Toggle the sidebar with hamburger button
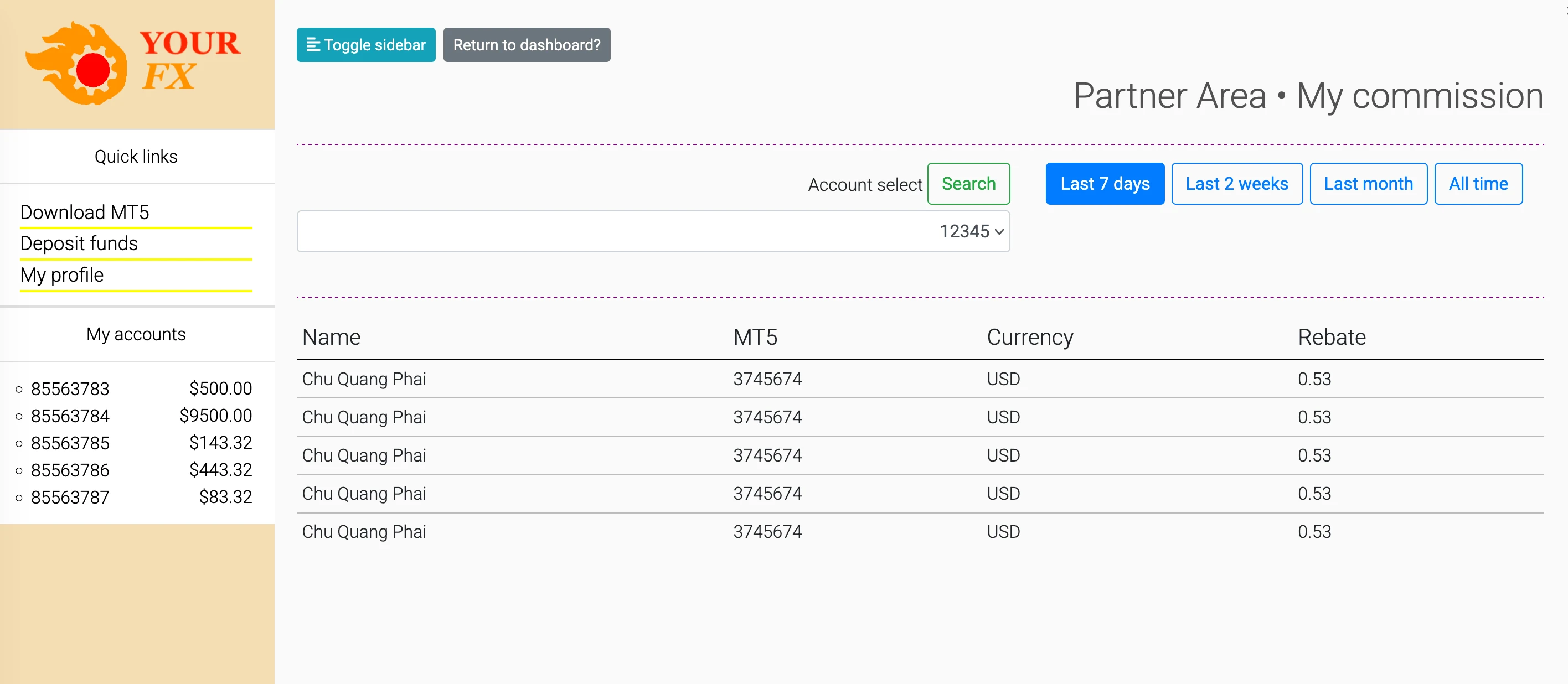 (366, 45)
